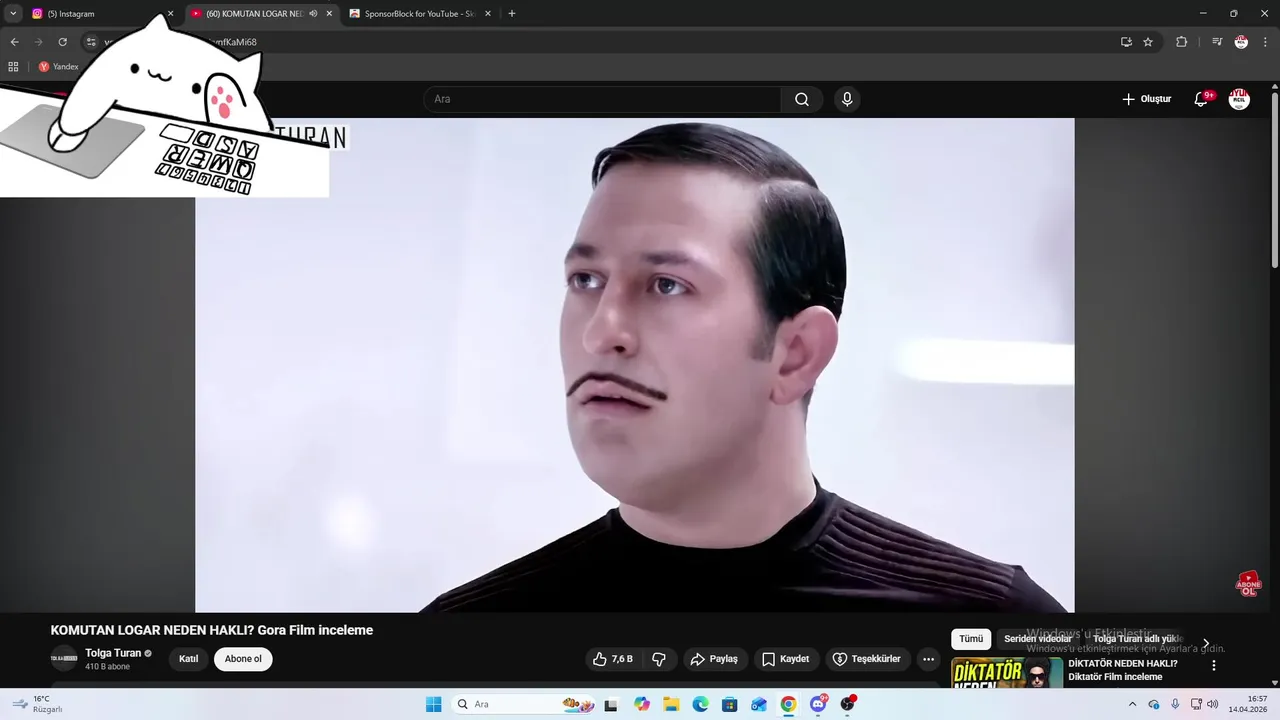Image resolution: width=1280 pixels, height=720 pixels.
Task: Dislike the video with thumbs-down
Action: 659,659
